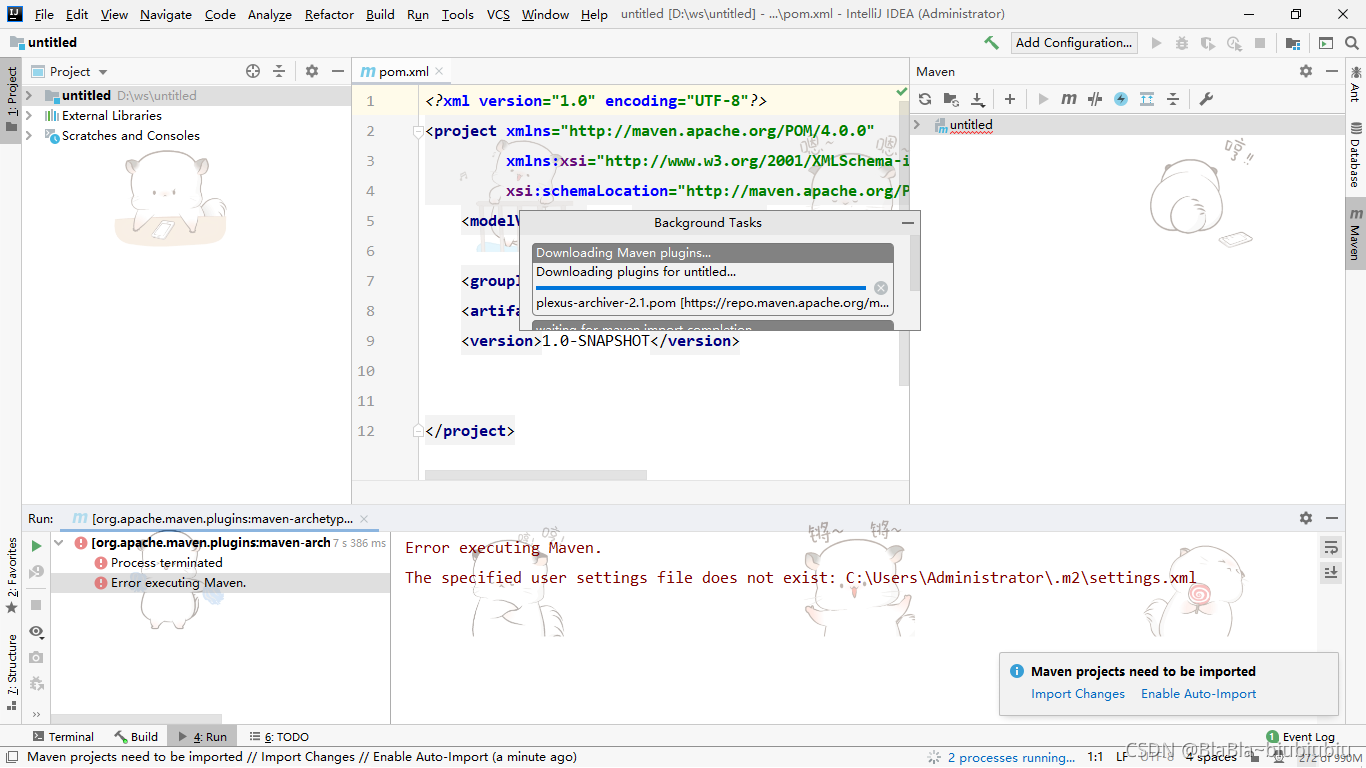The width and height of the screenshot is (1366, 768).
Task: Switch to the Terminal tool tab
Action: [63, 736]
